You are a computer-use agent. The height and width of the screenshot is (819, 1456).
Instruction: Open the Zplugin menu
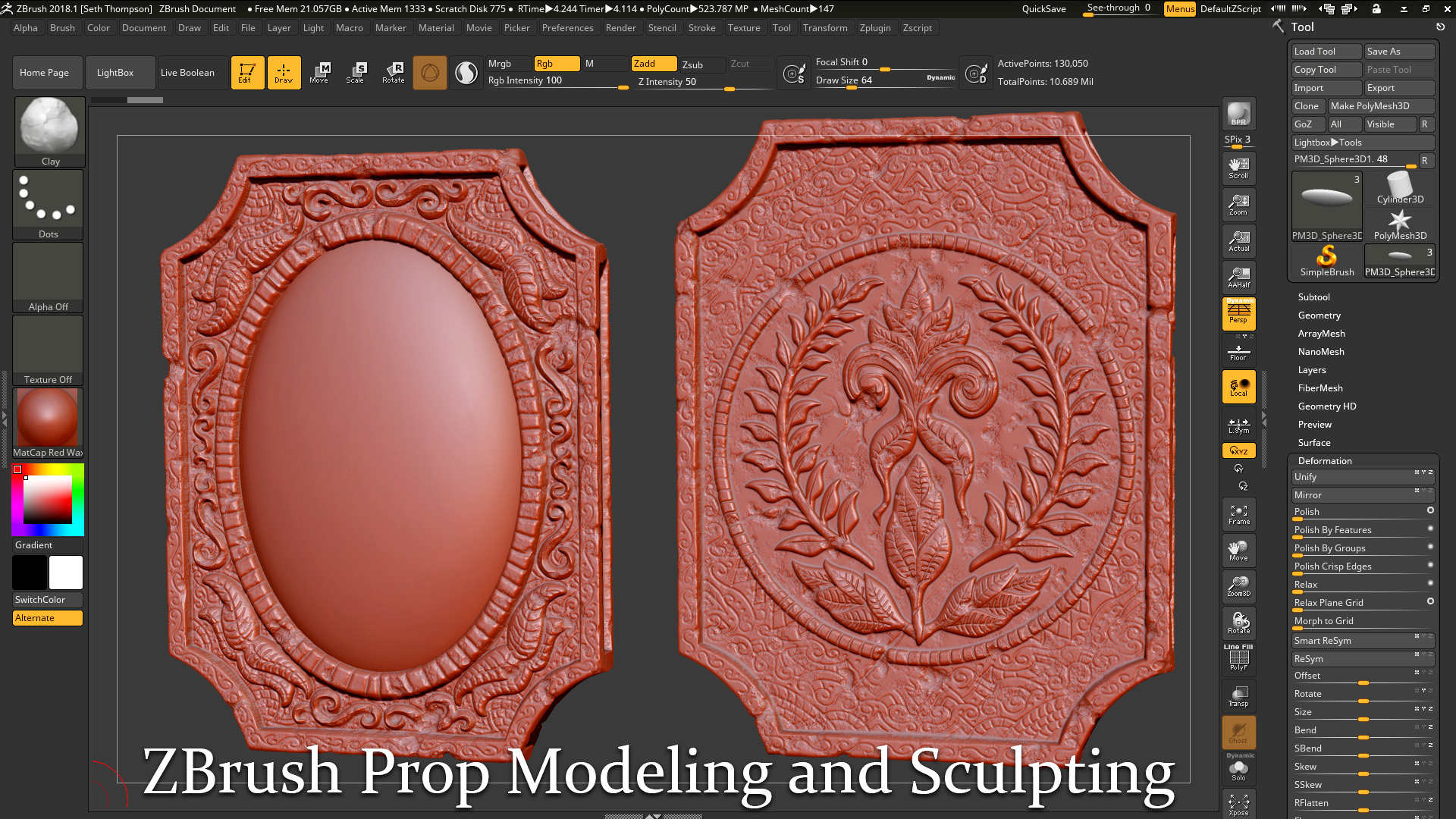874,28
